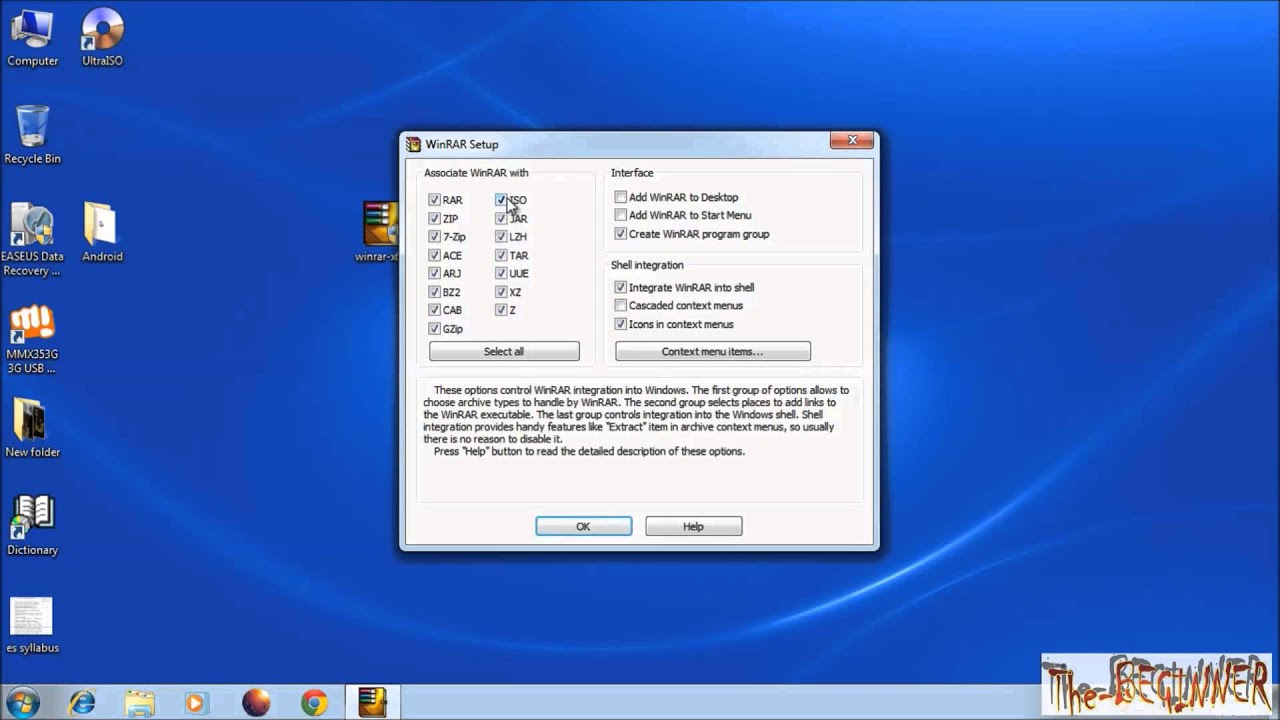Open the Windows Start menu orb

click(x=22, y=702)
